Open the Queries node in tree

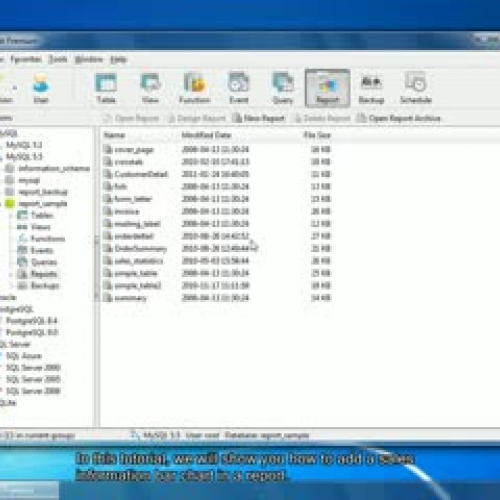[44, 262]
